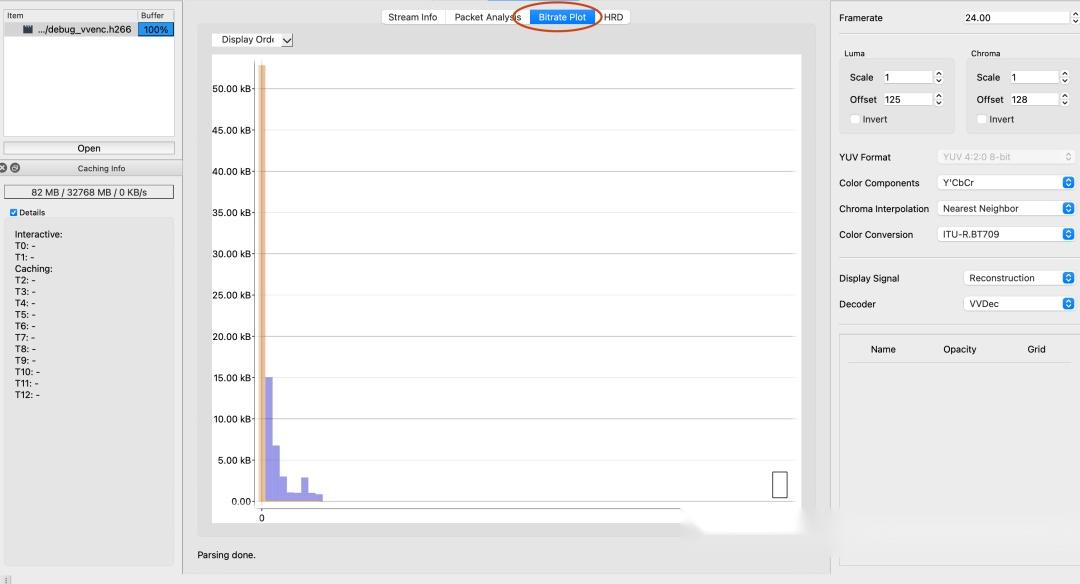Open the HRD tab

[x=614, y=17]
